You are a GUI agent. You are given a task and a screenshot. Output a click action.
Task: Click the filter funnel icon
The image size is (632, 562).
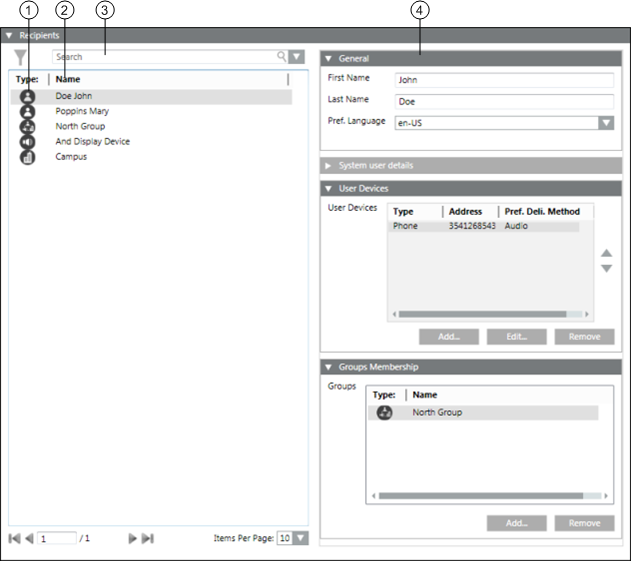point(21,59)
